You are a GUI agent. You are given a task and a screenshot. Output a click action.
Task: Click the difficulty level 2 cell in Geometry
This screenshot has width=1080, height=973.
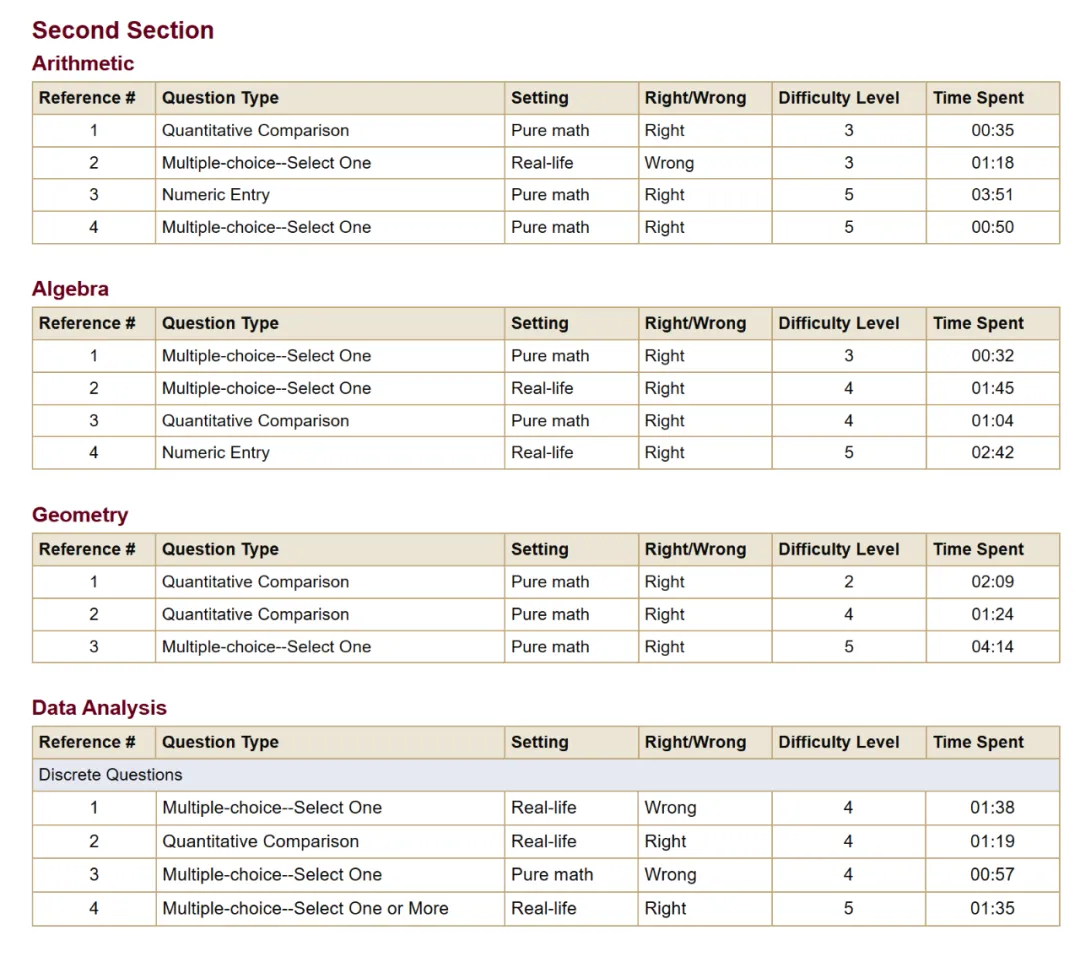848,582
